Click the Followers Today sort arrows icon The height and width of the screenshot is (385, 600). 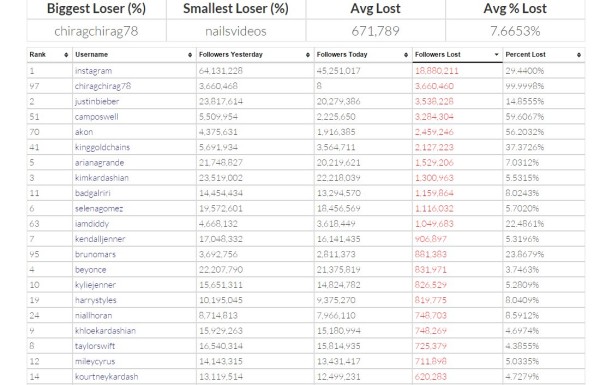pos(406,55)
